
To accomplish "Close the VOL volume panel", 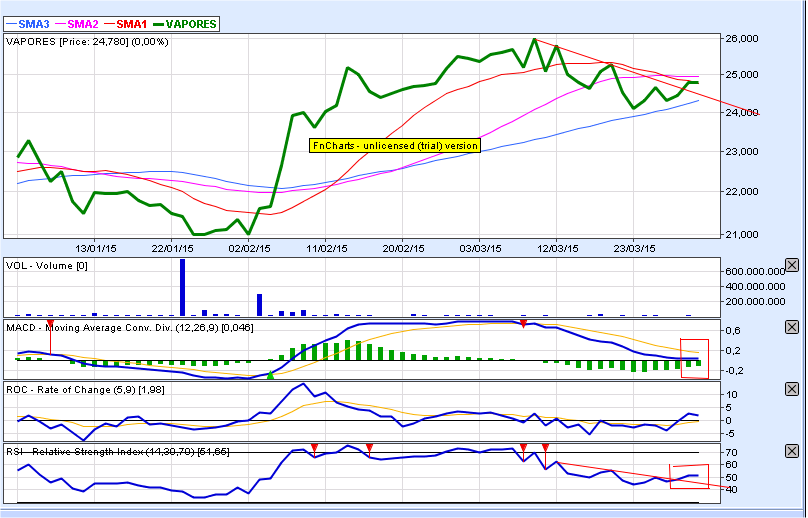I will point(792,265).
